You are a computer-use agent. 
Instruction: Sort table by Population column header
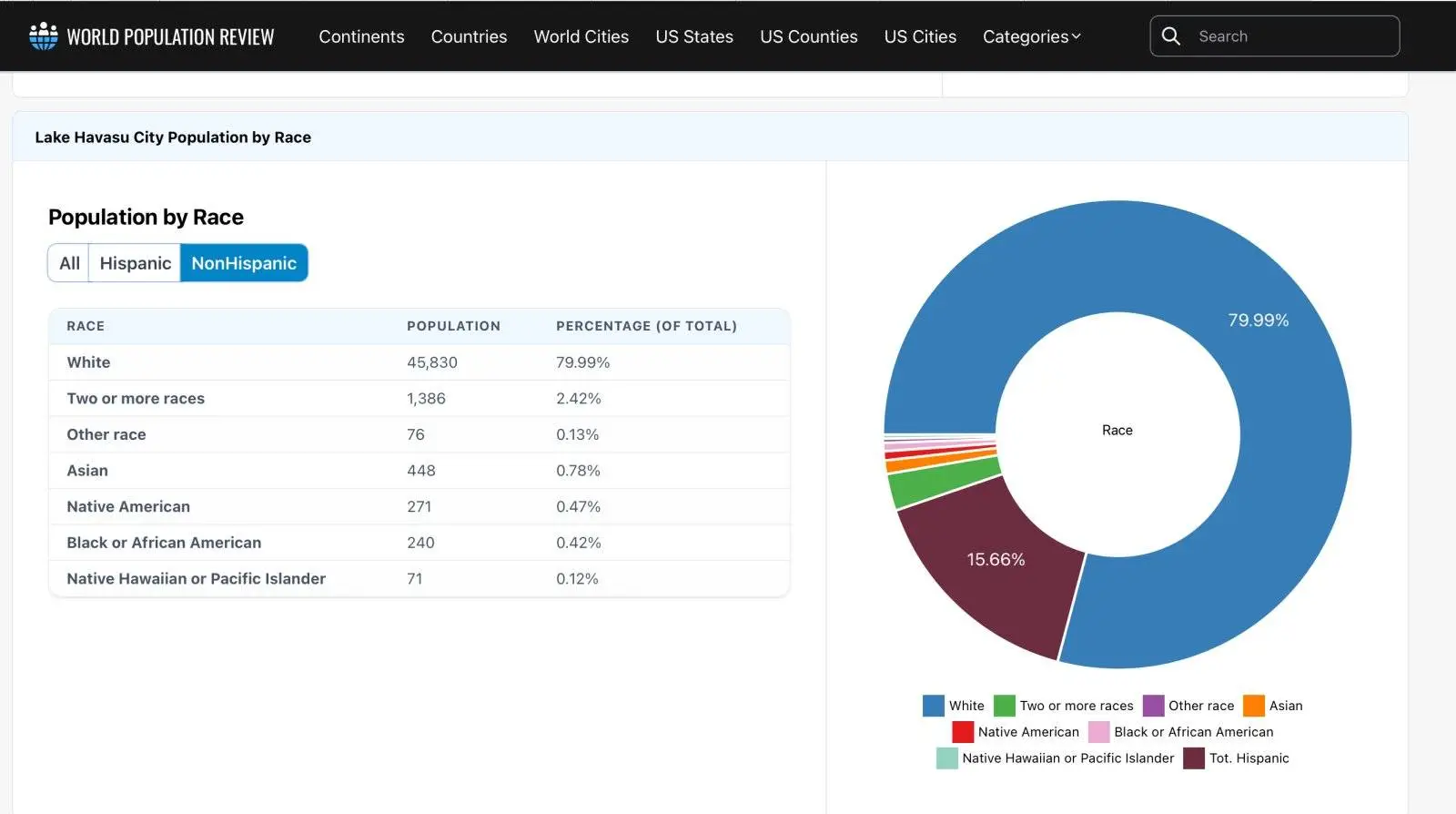pyautogui.click(x=453, y=326)
